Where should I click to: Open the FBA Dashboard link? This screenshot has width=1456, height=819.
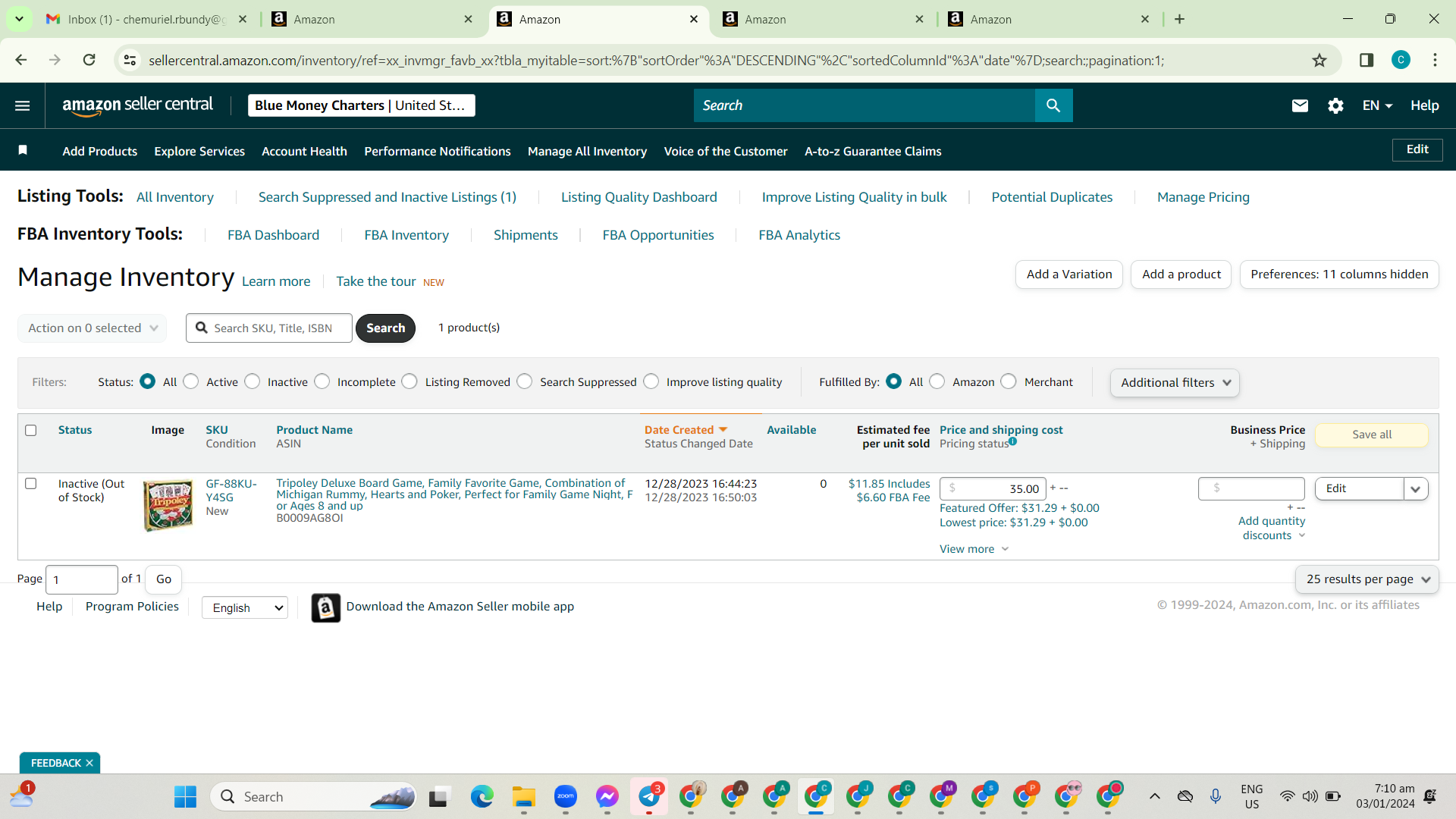tap(273, 235)
